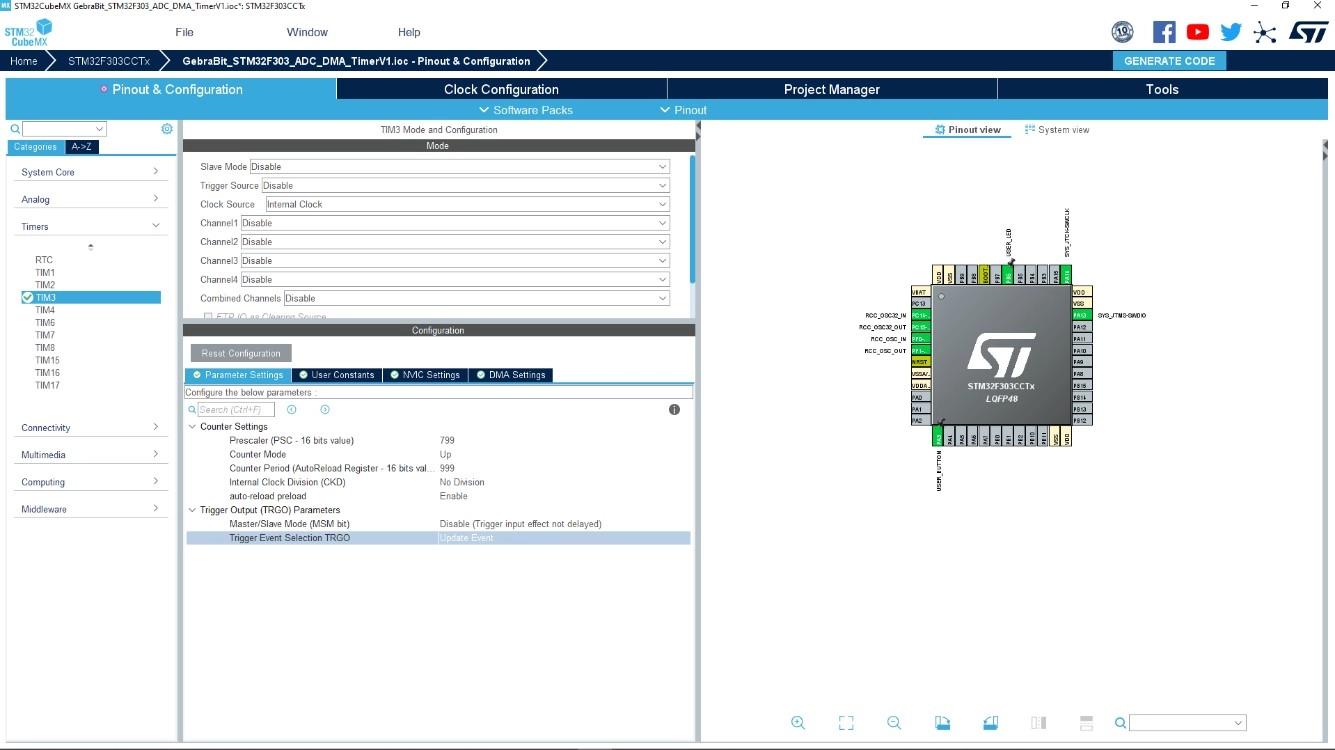Select the NRST pin on chip
Screen dimensions: 1335x750
[921, 362]
